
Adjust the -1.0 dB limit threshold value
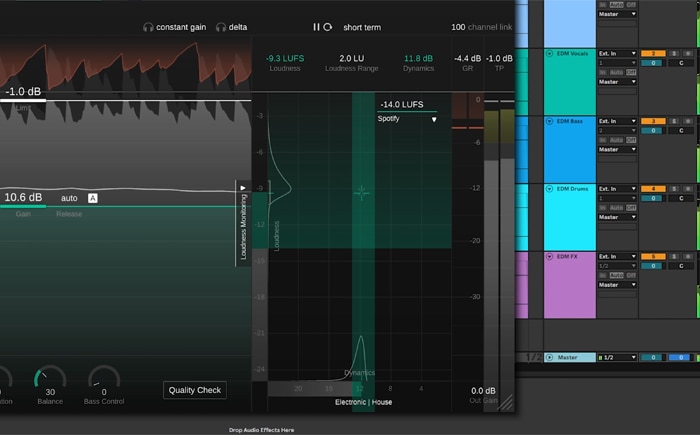[x=23, y=91]
